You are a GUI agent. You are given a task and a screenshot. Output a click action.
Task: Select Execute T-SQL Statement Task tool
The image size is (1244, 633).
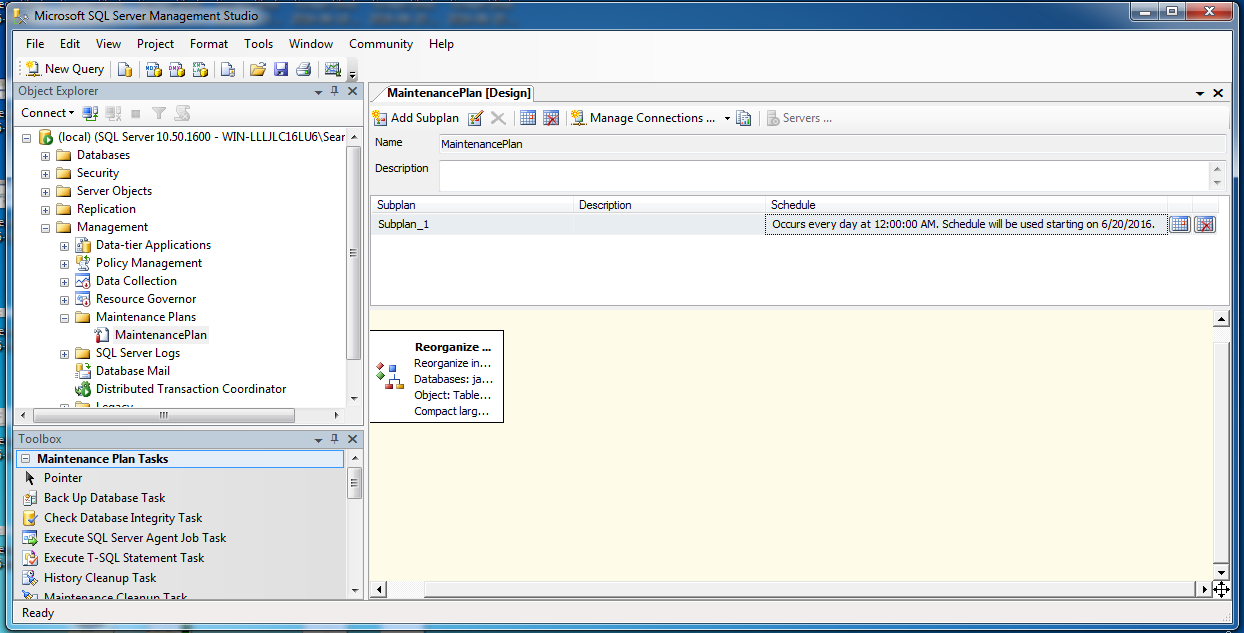[x=124, y=558]
